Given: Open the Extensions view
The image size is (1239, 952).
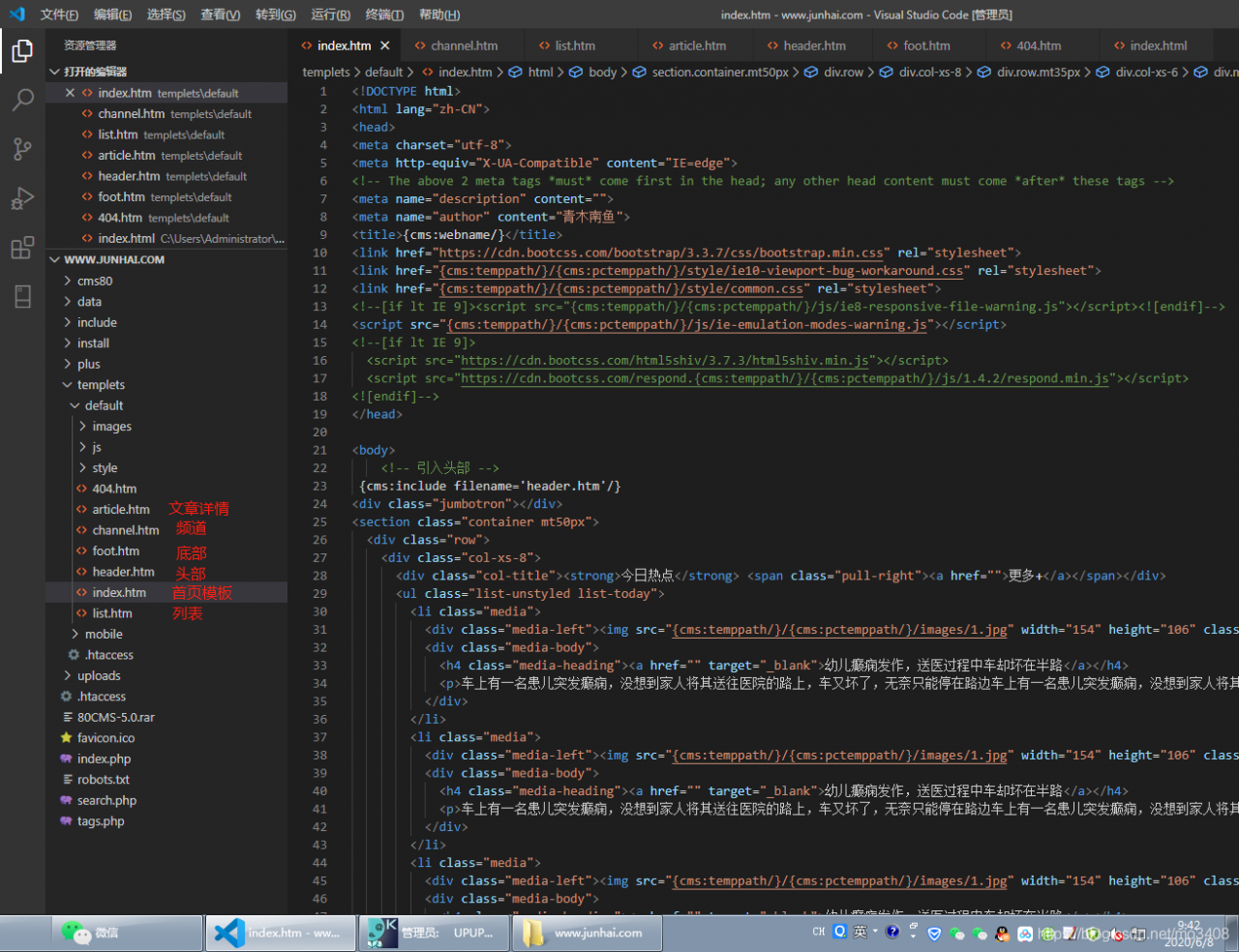Looking at the screenshot, I should click(x=22, y=248).
